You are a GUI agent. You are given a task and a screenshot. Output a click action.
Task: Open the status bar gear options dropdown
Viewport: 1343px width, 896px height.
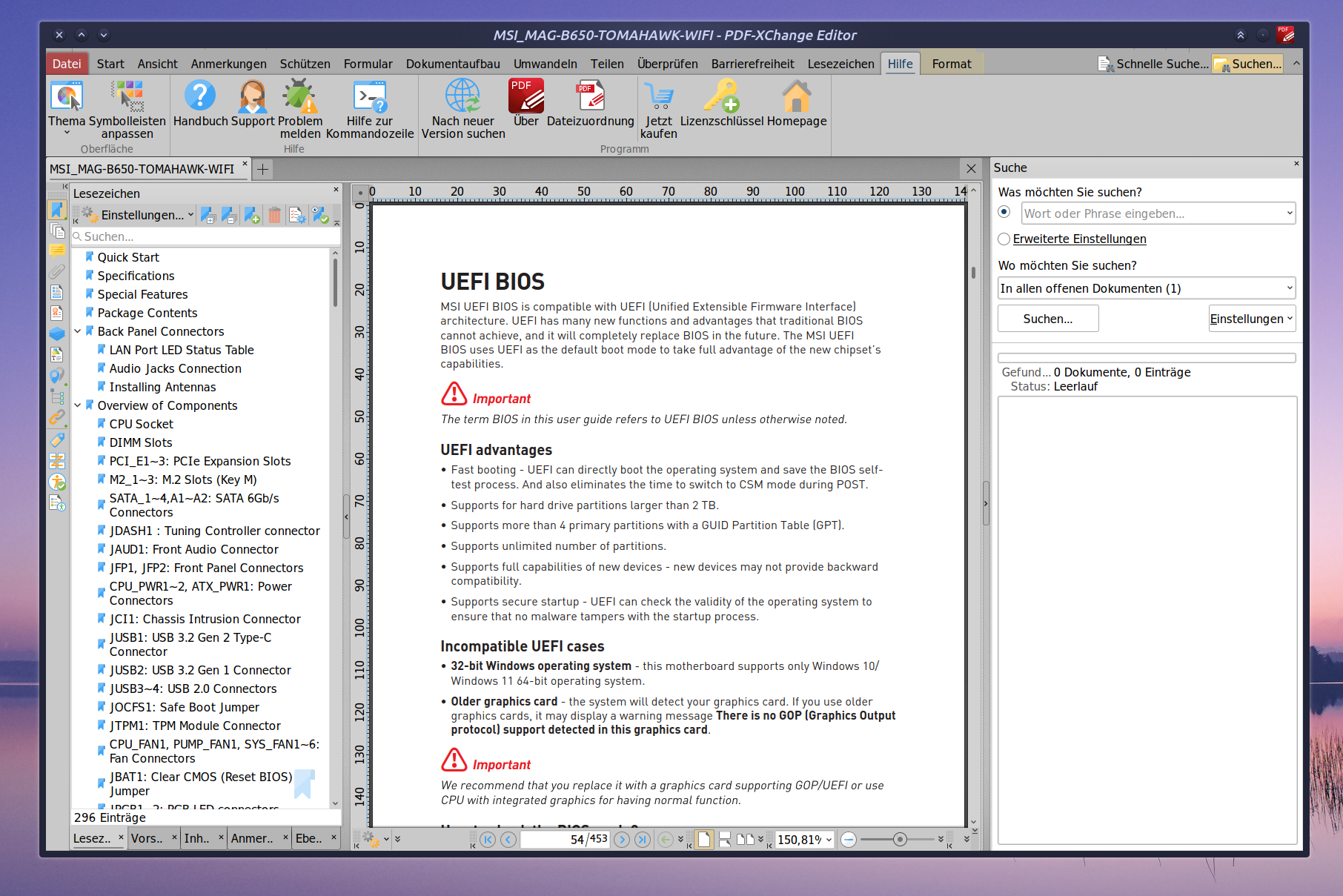(375, 839)
